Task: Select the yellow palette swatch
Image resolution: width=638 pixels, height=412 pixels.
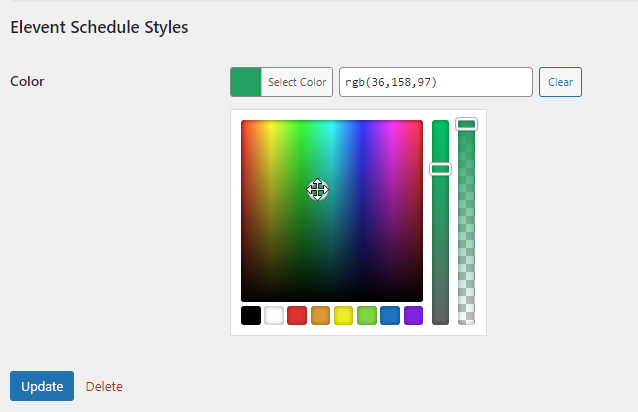Action: click(343, 316)
